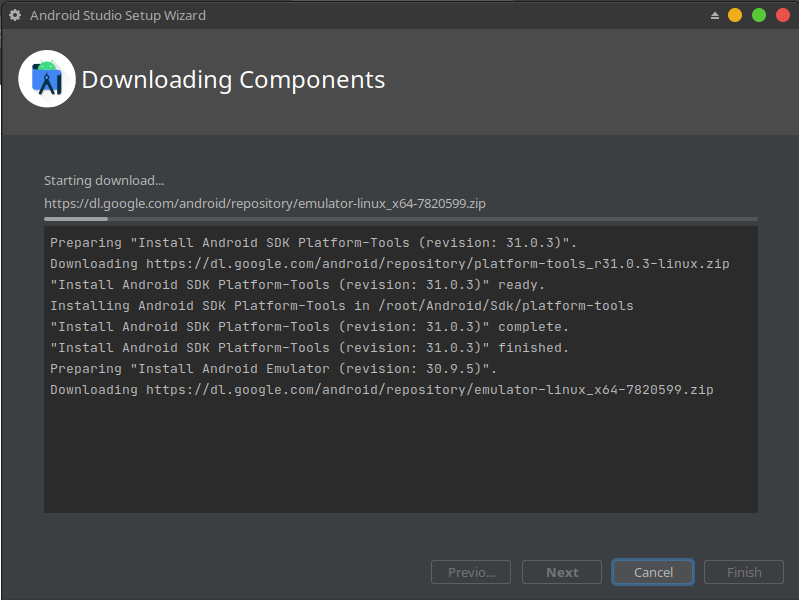Minimize the window with the yellow button

pyautogui.click(x=735, y=15)
